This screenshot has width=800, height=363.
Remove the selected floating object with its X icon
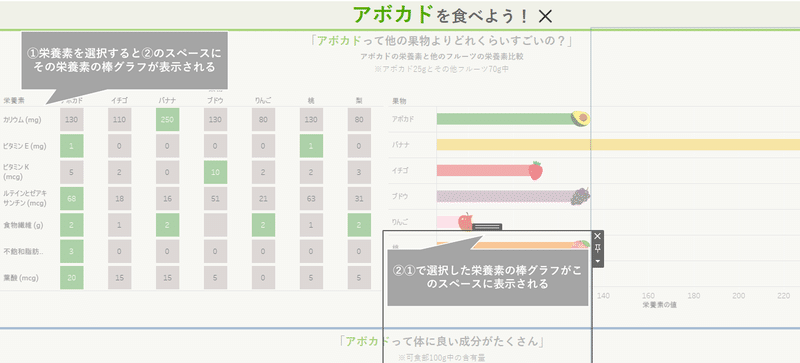598,236
